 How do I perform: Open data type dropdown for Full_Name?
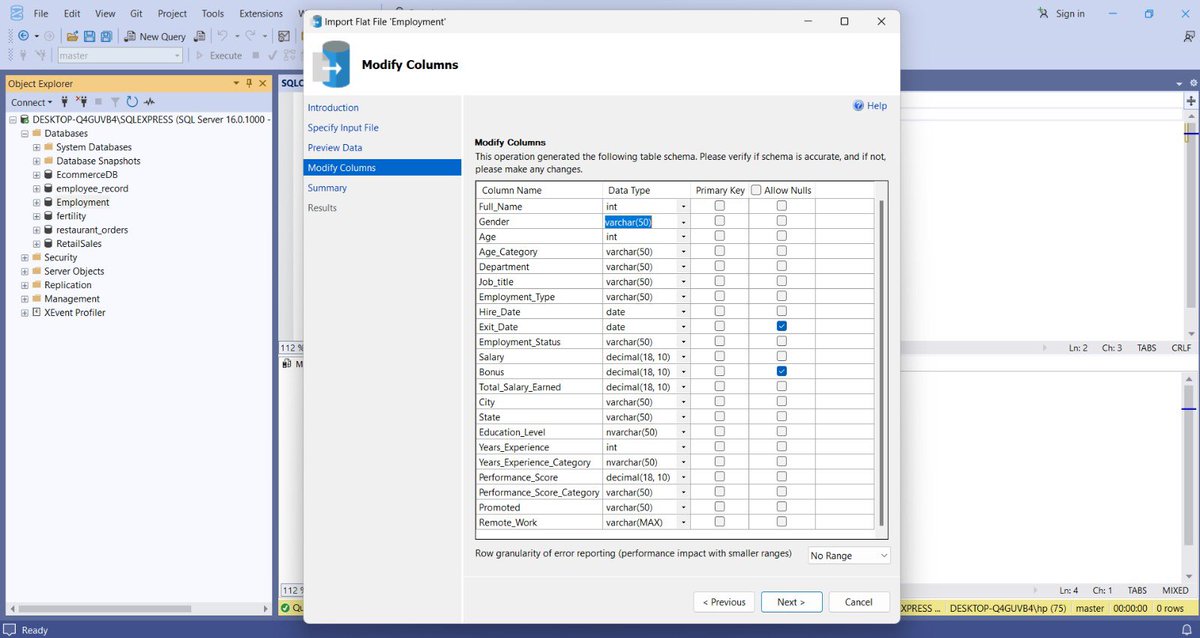tap(684, 207)
